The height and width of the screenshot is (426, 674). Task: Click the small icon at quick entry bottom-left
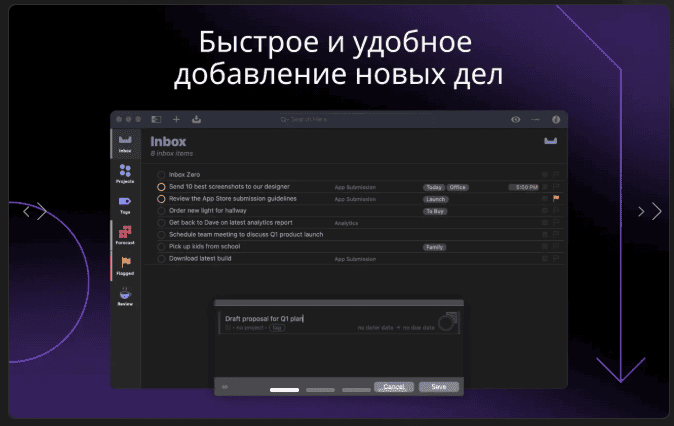[x=225, y=387]
